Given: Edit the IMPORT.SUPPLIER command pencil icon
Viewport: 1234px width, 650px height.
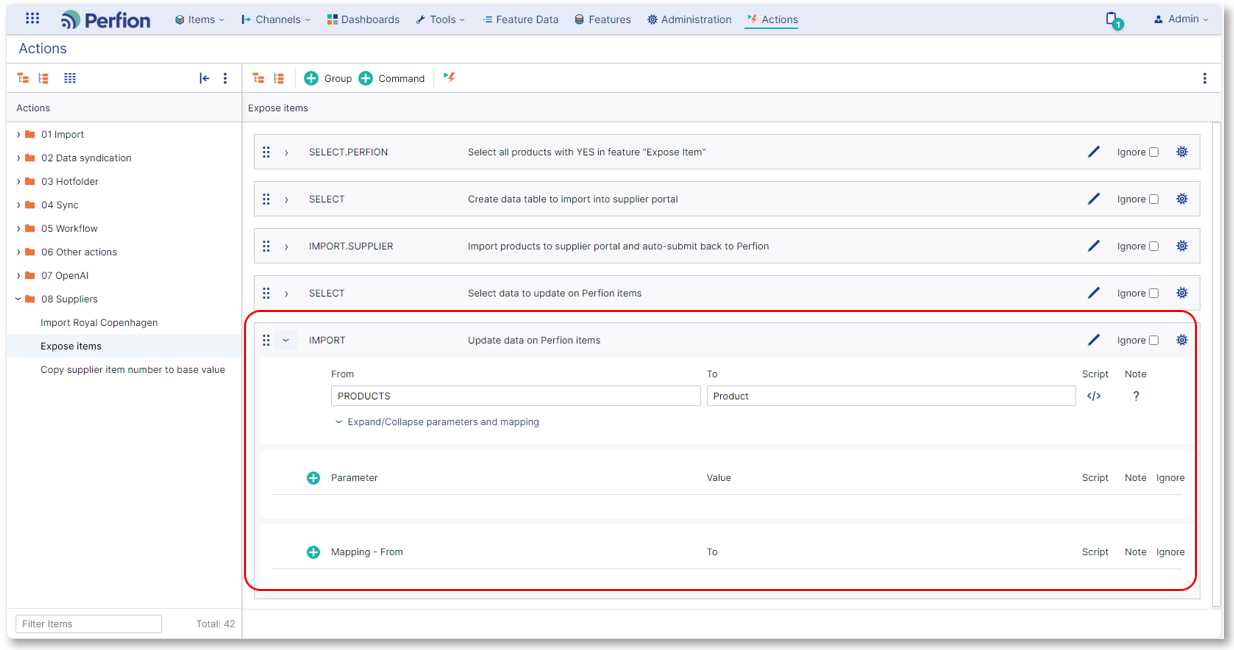Looking at the screenshot, I should pyautogui.click(x=1094, y=246).
